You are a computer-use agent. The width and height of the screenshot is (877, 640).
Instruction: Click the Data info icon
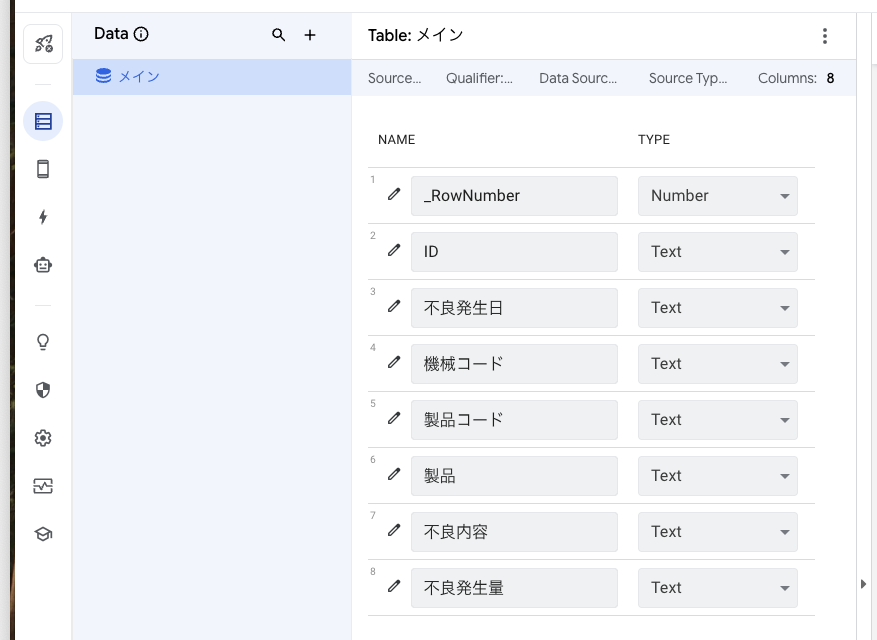click(141, 34)
